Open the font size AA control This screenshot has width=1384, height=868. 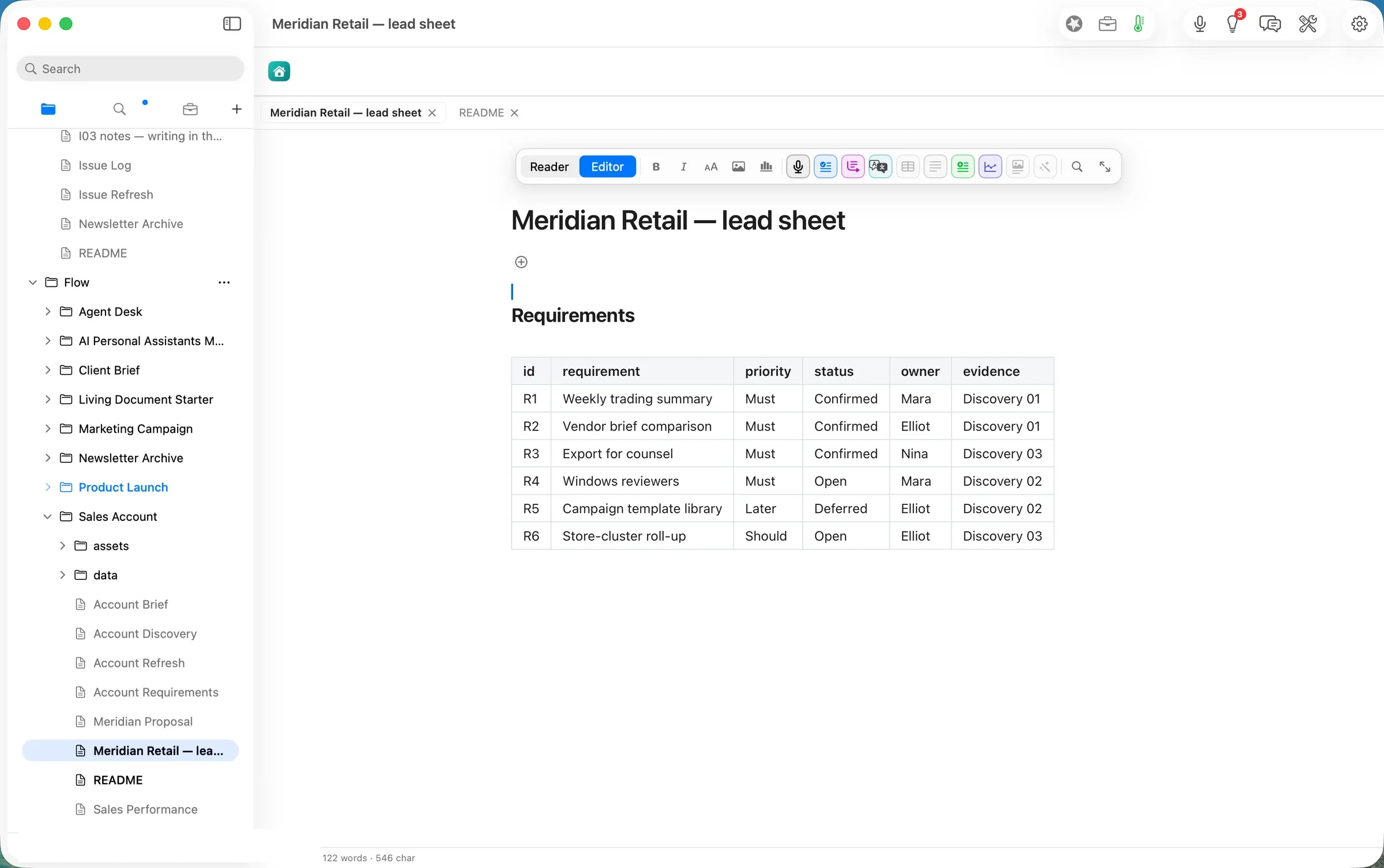pos(711,167)
